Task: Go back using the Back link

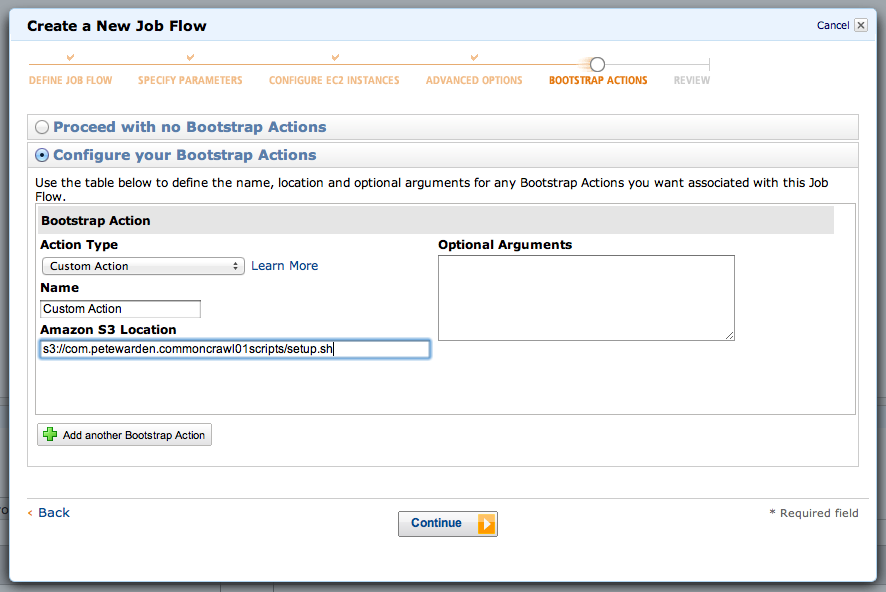Action: coord(53,512)
